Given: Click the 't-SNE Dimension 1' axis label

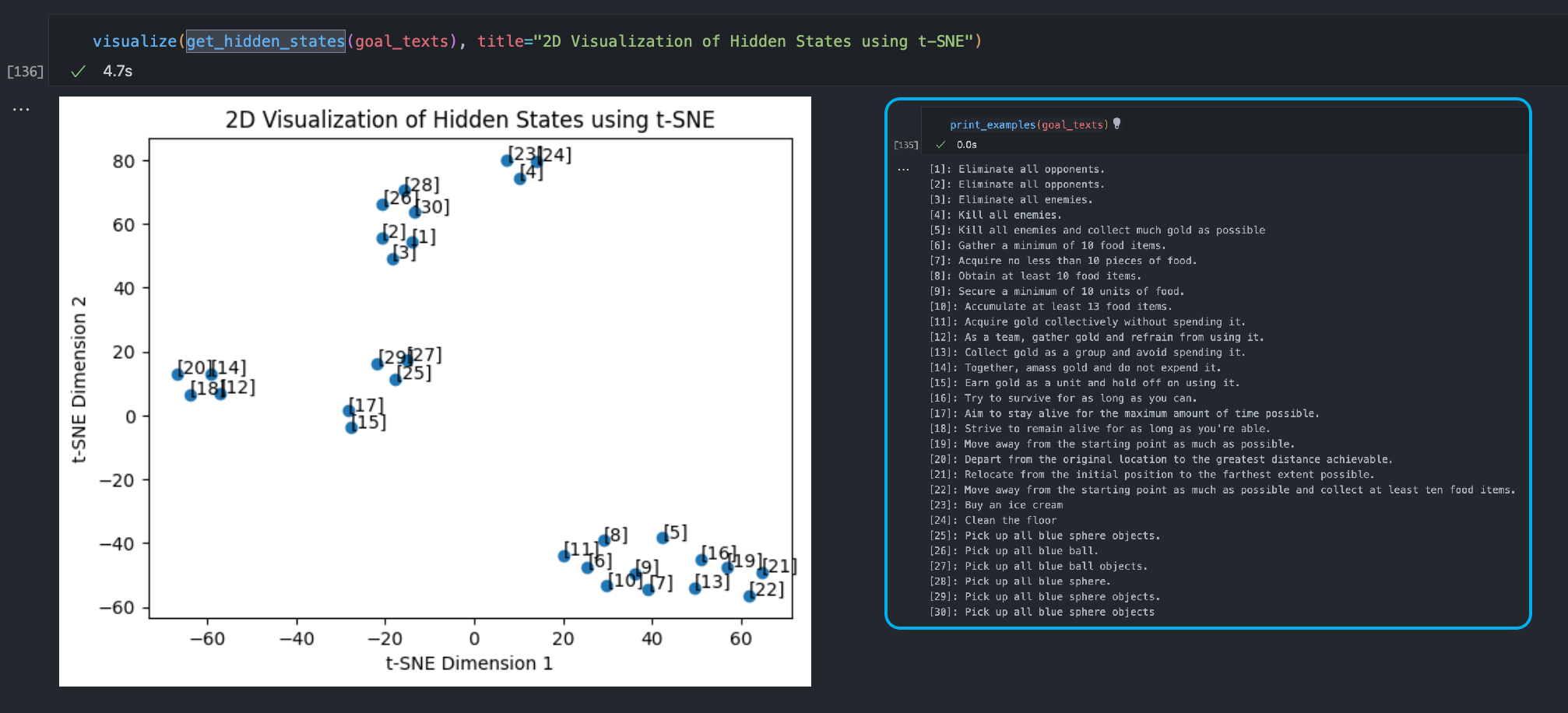Looking at the screenshot, I should [469, 663].
